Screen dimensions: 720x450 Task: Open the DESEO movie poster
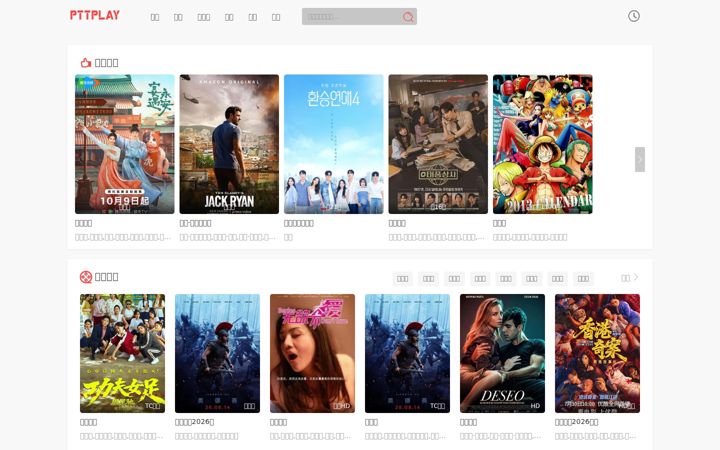[502, 353]
